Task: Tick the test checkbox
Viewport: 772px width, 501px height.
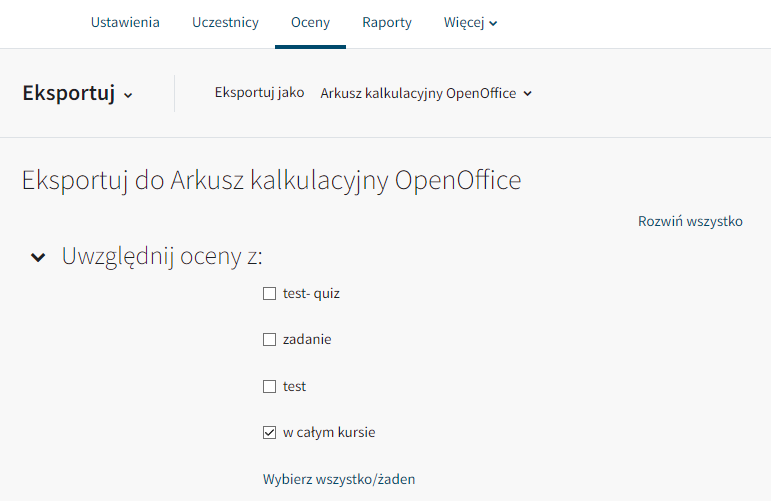Action: 269,386
